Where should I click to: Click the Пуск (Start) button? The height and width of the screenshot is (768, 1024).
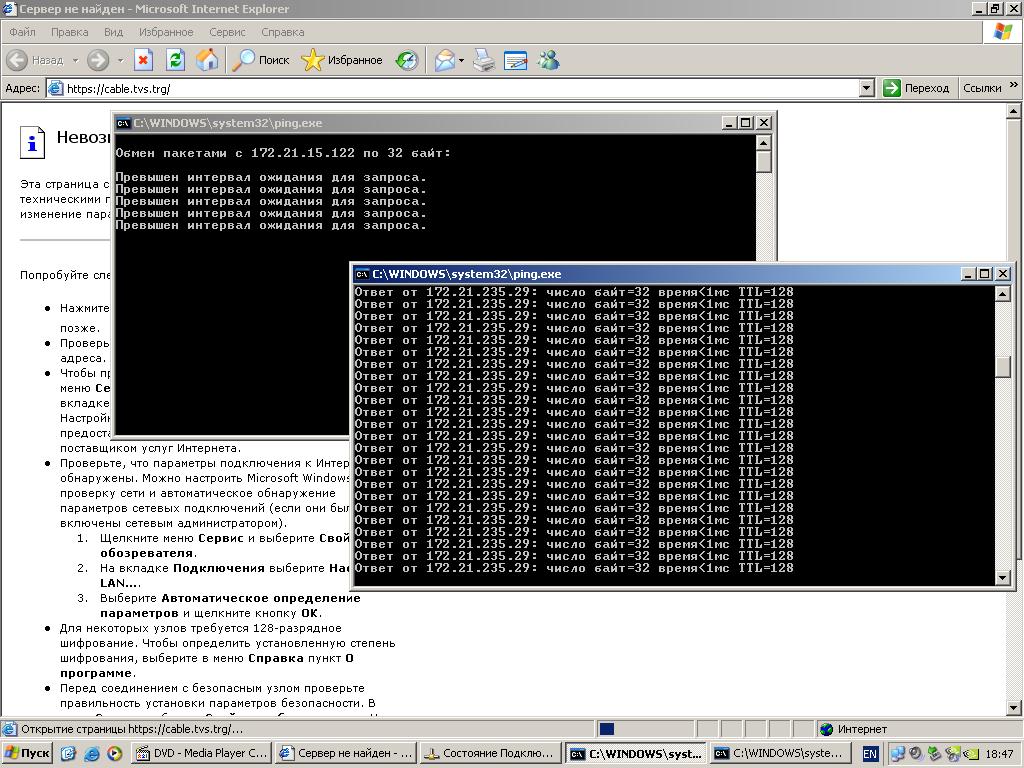[x=27, y=753]
